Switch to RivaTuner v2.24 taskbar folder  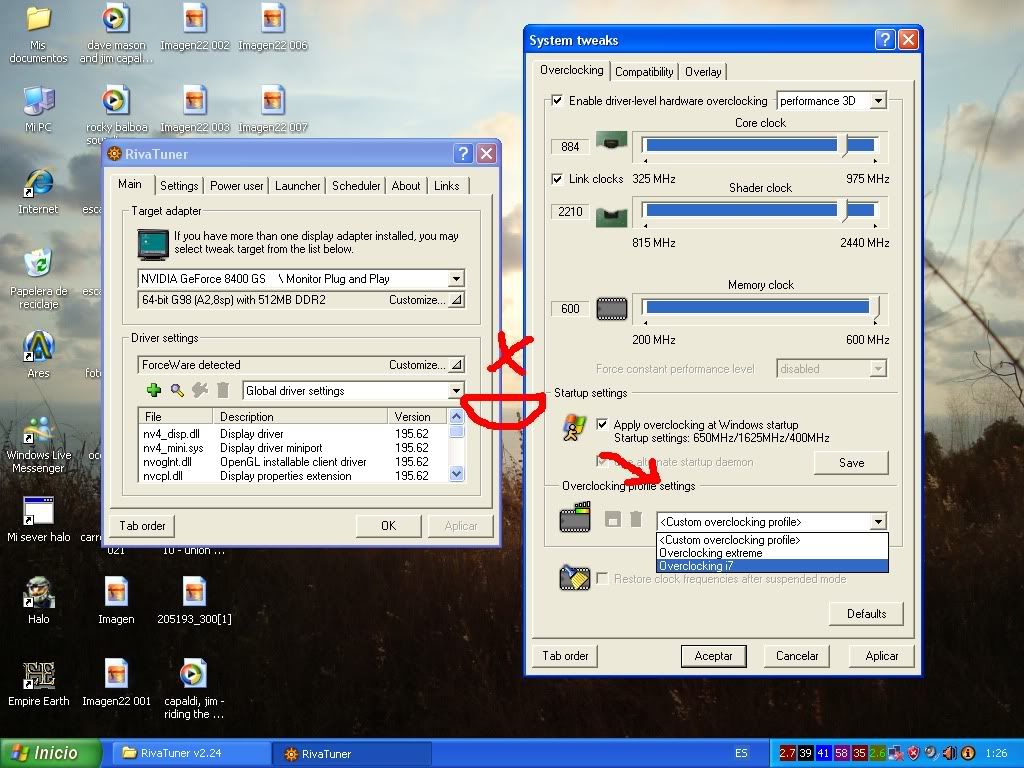pos(189,753)
